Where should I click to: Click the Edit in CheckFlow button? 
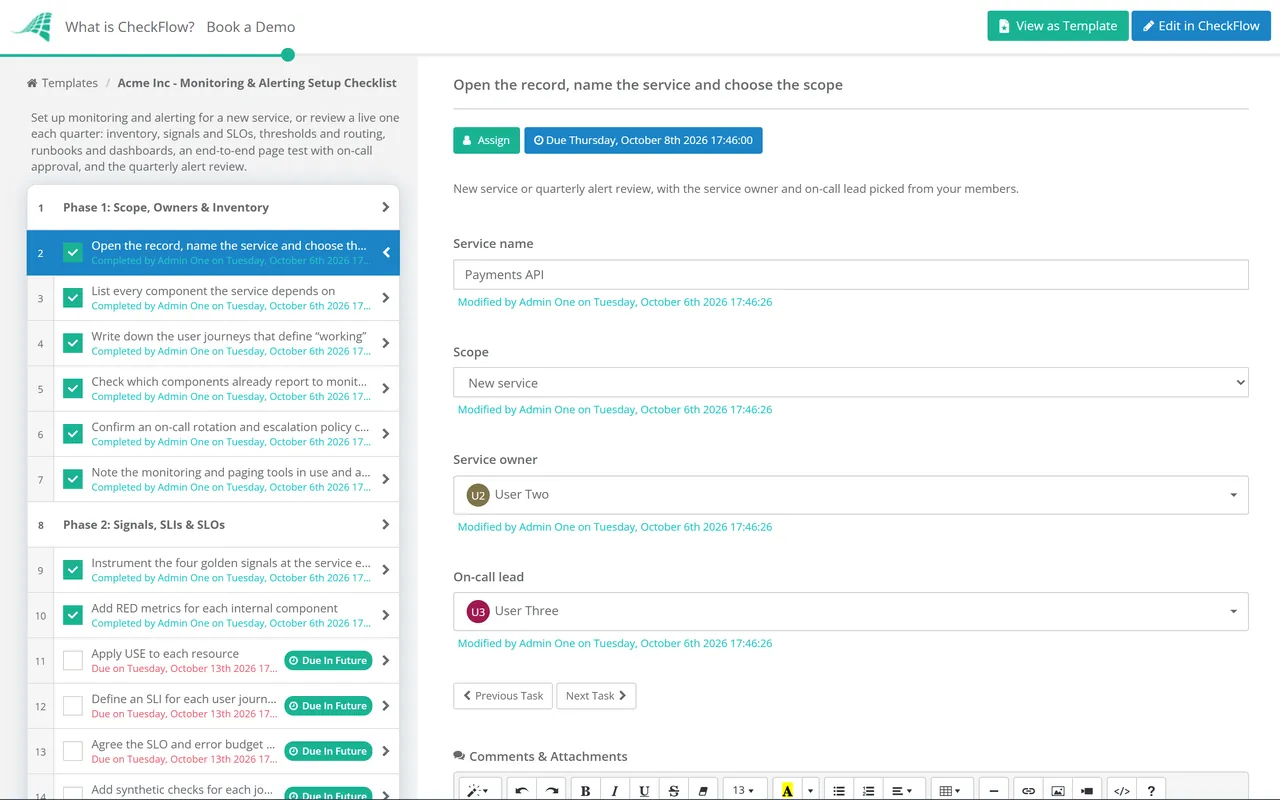tap(1201, 26)
